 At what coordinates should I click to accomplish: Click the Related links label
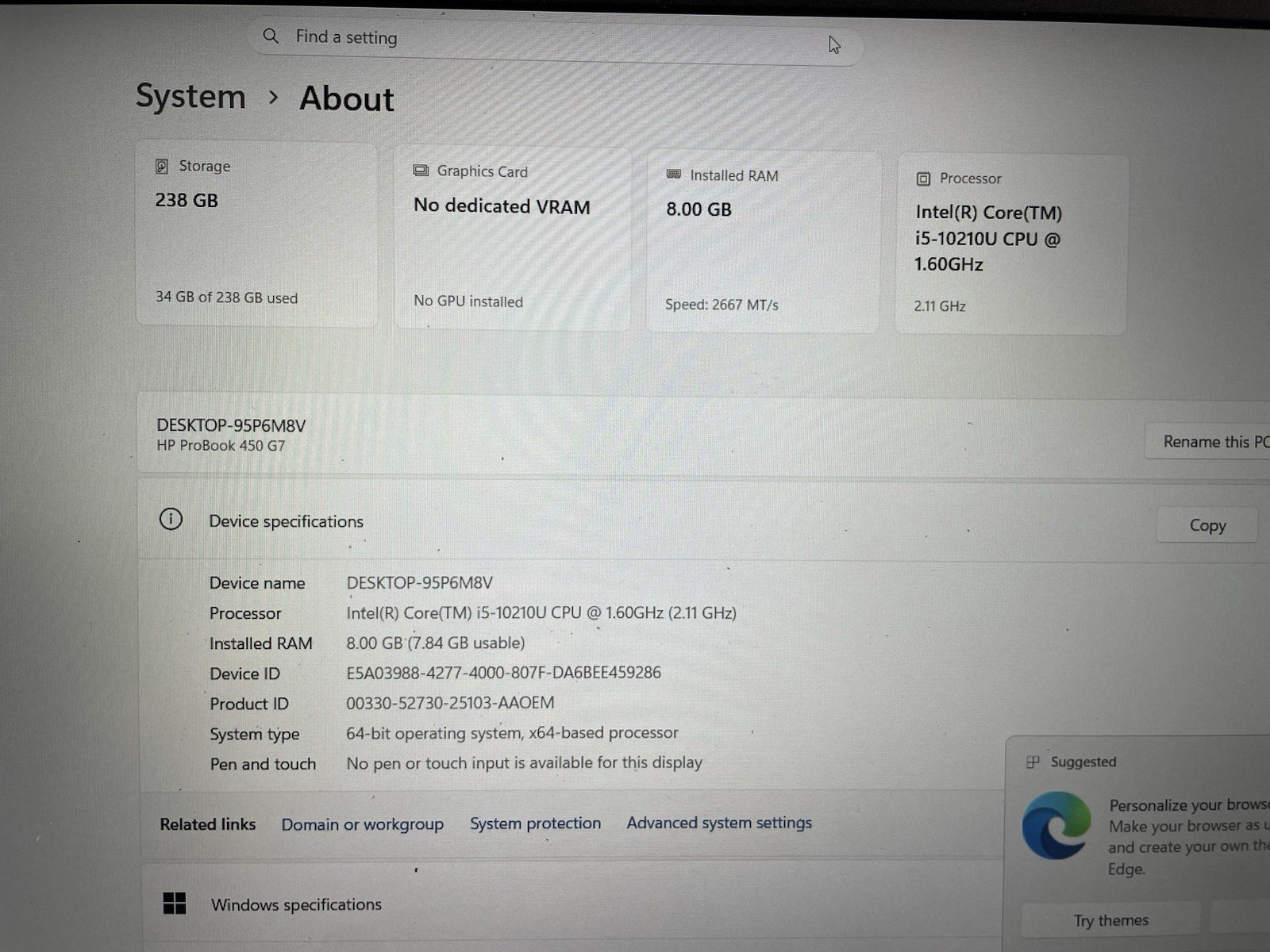pyautogui.click(x=207, y=824)
